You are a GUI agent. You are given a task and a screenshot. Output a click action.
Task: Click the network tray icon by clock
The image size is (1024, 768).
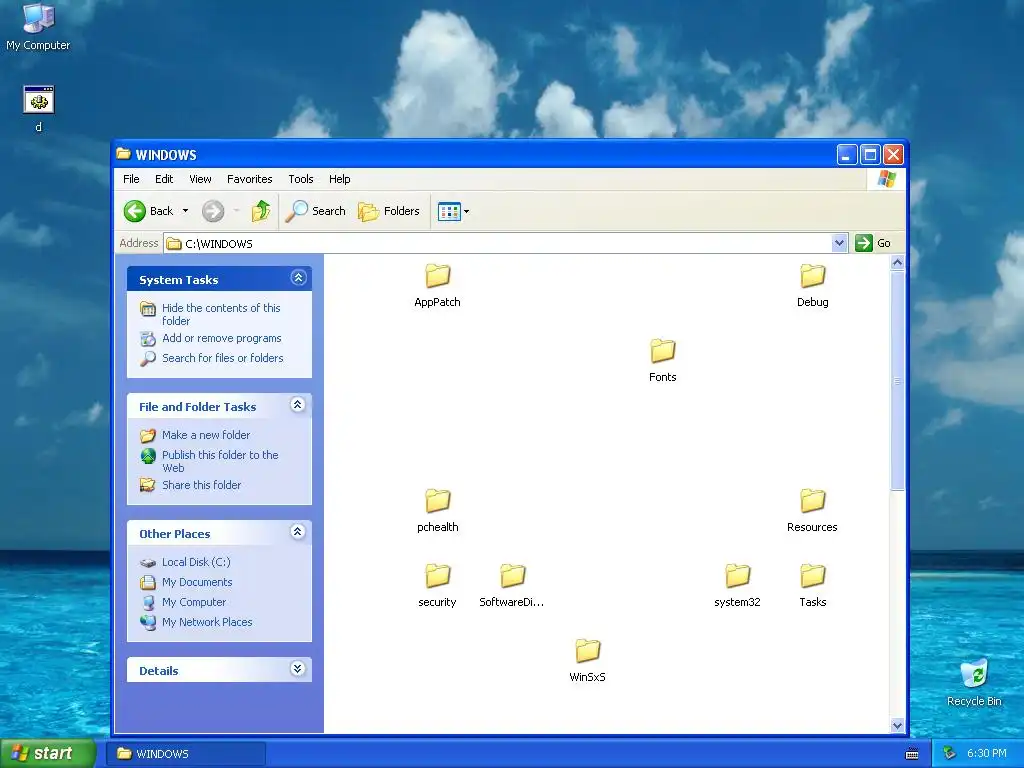point(950,754)
